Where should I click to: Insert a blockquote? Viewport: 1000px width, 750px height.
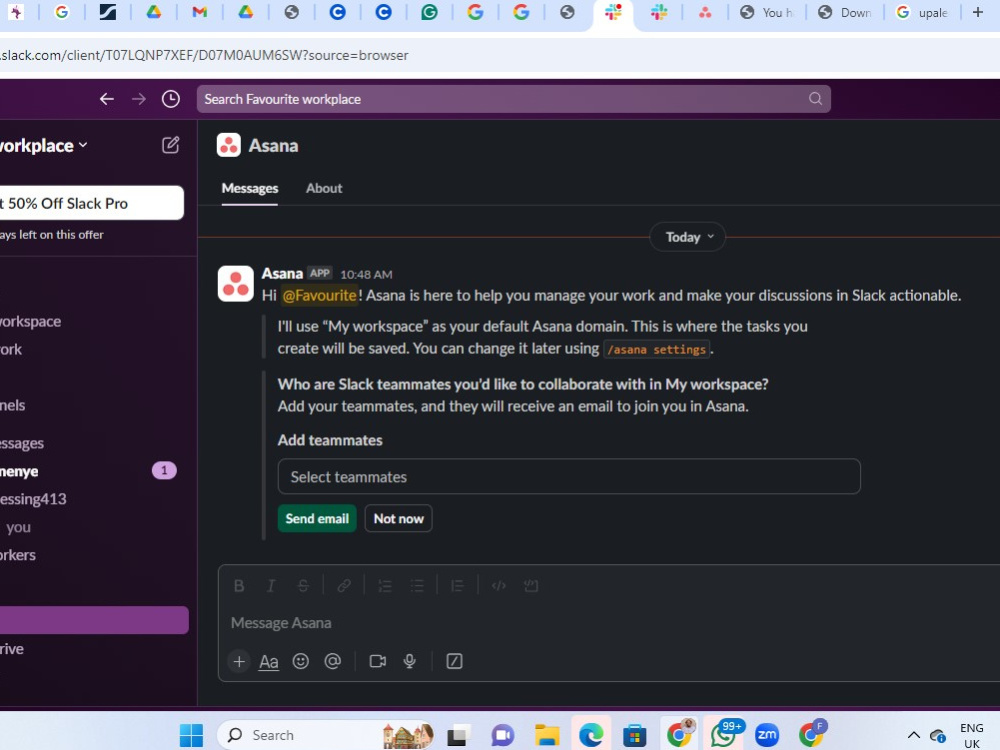457,585
